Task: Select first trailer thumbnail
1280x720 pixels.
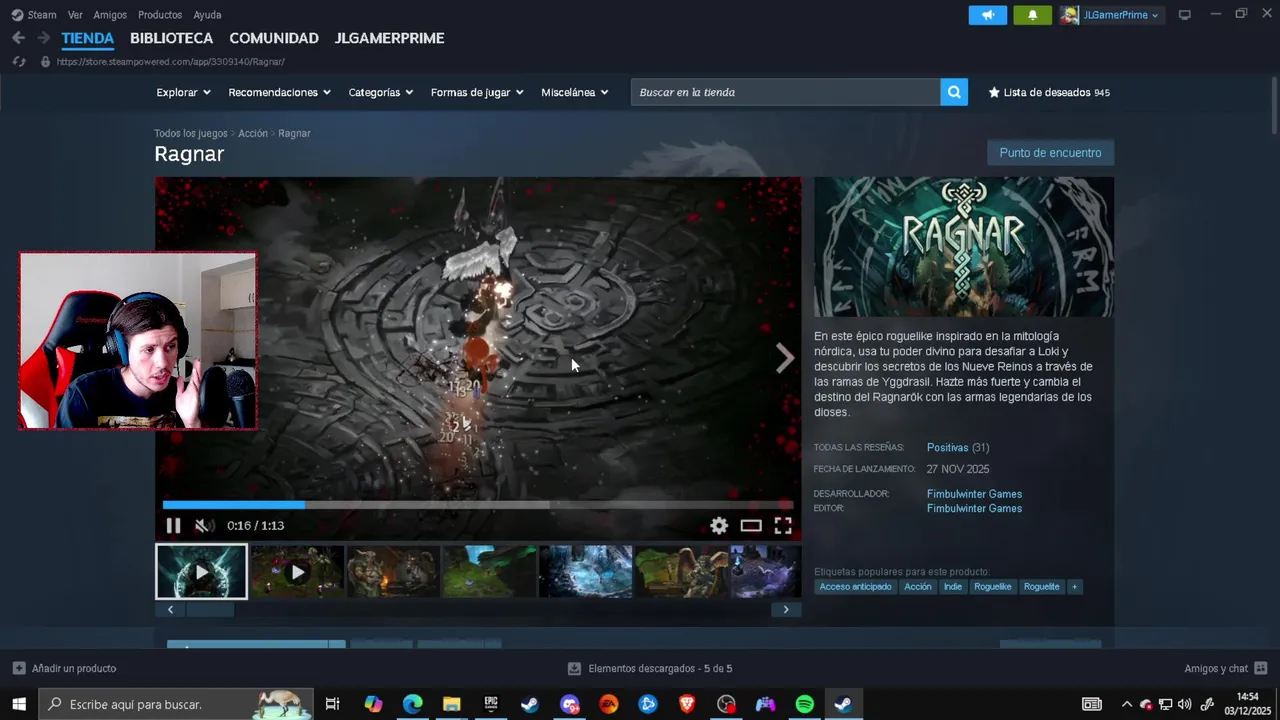Action: 201,571
